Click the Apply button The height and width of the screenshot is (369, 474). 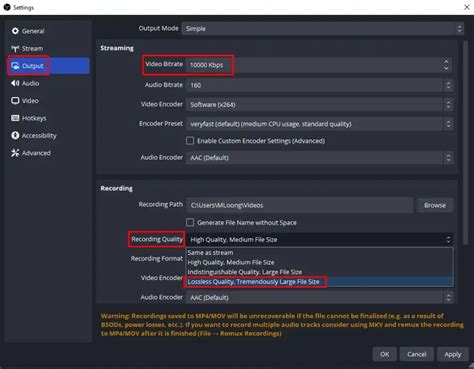452,354
